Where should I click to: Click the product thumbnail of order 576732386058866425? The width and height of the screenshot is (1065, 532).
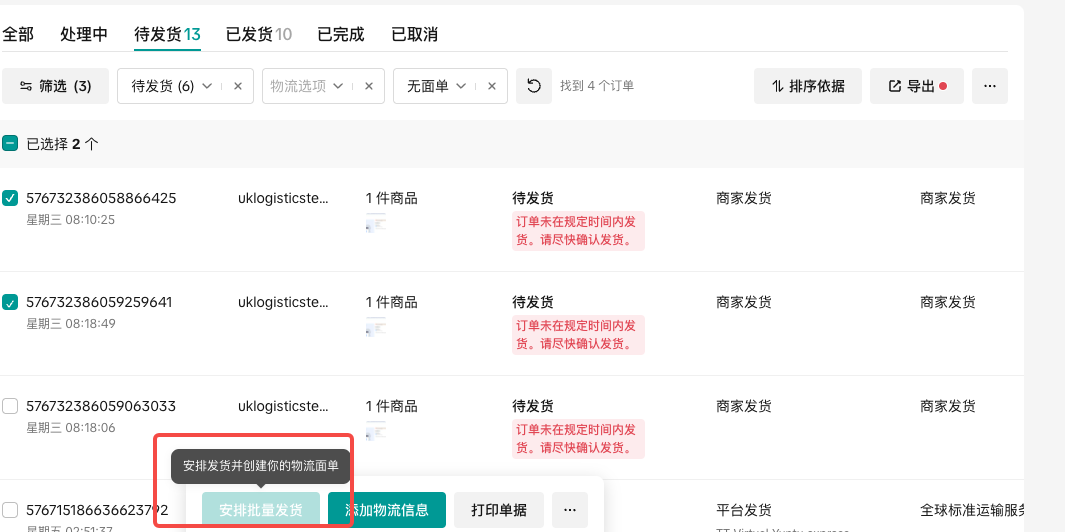tap(376, 223)
